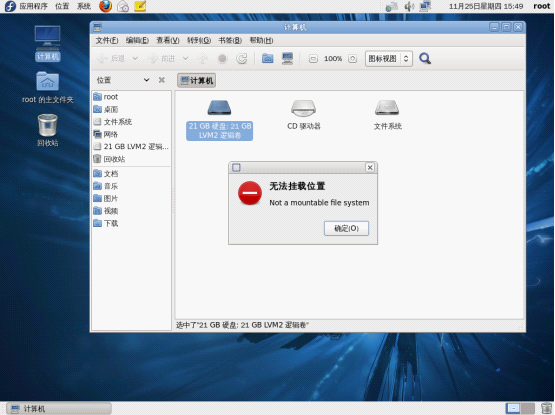Open the 图标视图 view mode dropdown
This screenshot has width=555, height=415.
coord(389,58)
